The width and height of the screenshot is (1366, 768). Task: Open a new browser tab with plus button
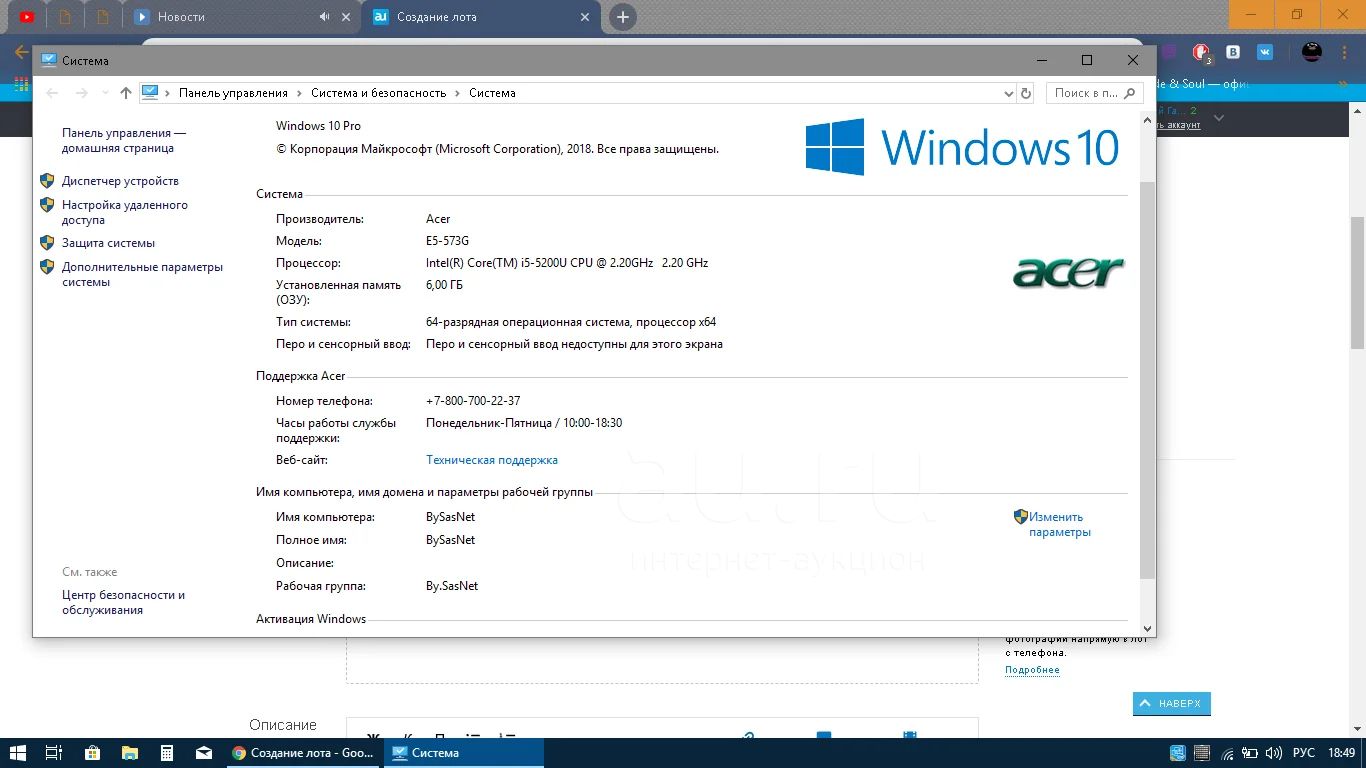point(622,17)
